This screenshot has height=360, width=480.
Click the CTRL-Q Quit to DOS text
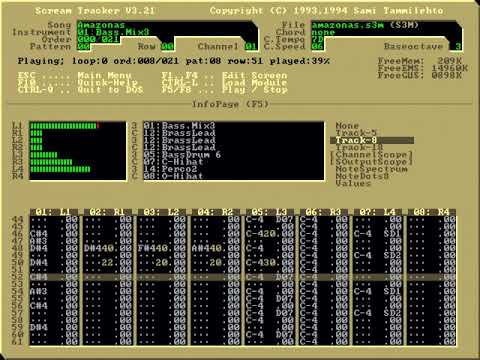click(80, 90)
